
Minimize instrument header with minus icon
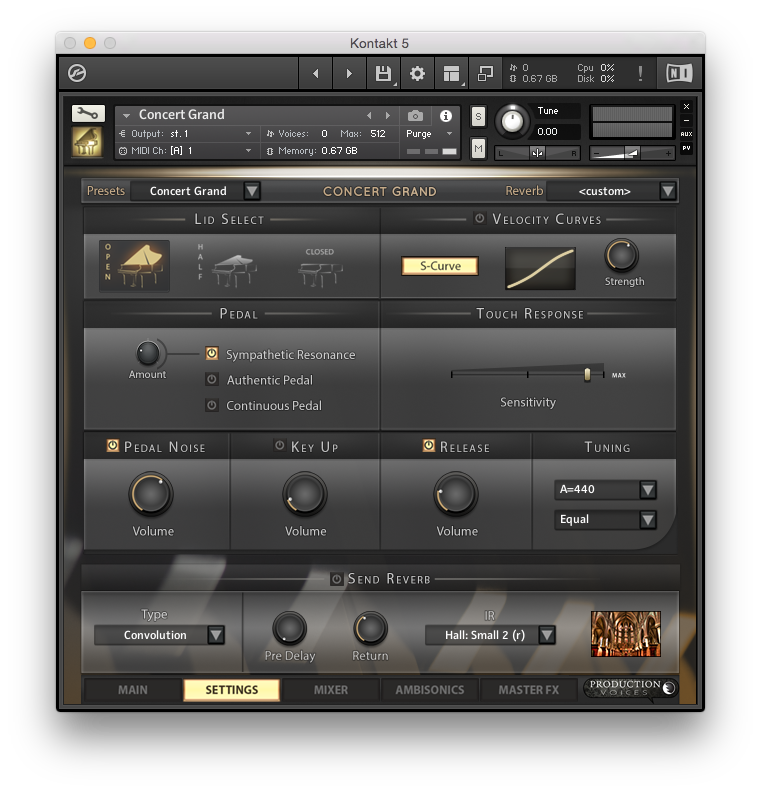(x=686, y=120)
